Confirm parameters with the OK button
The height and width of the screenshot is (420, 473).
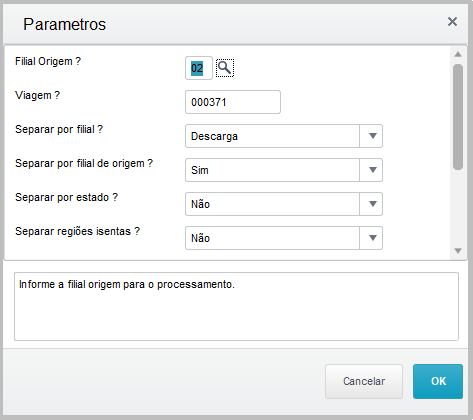click(x=438, y=381)
